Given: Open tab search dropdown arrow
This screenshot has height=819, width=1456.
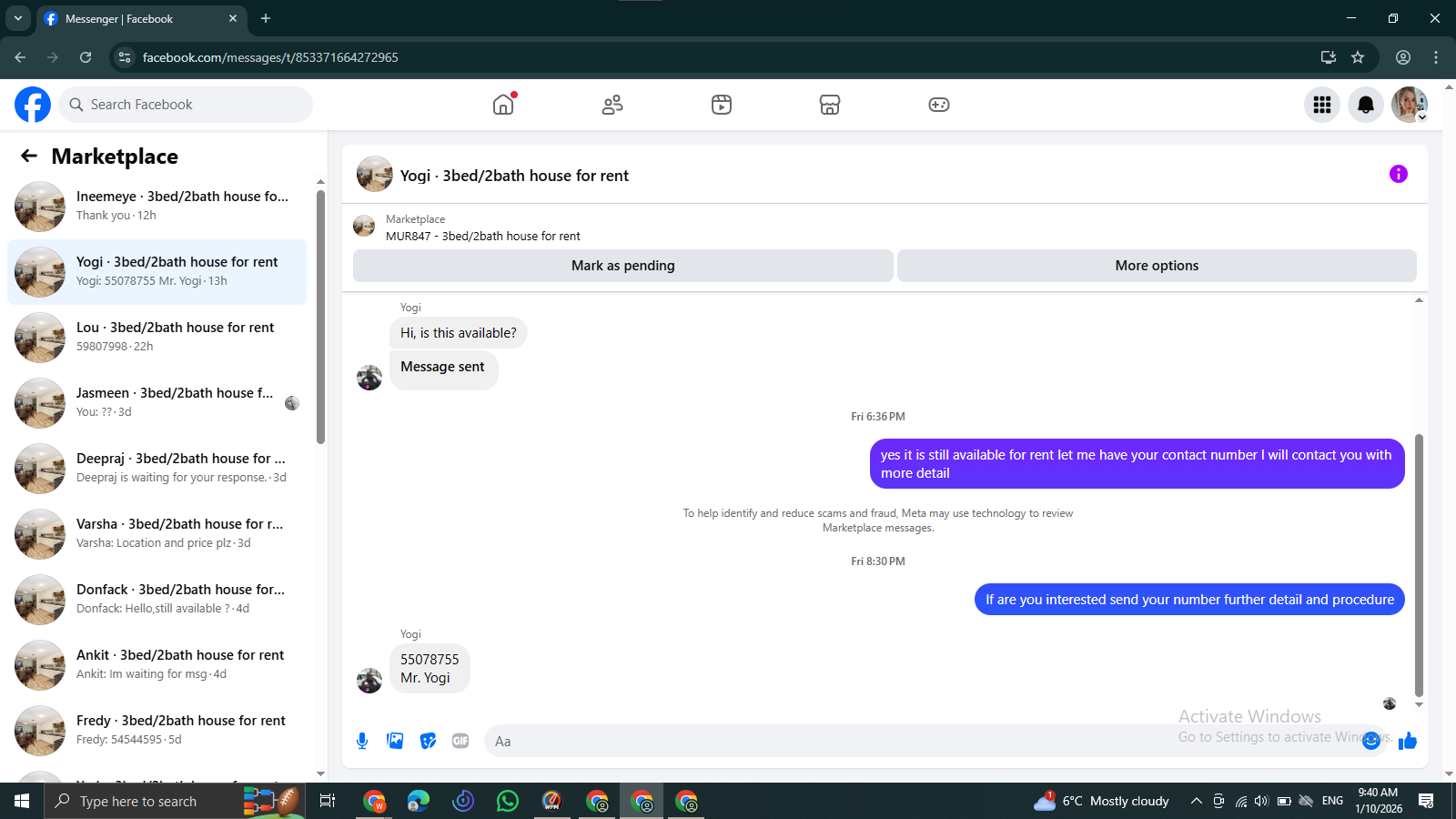Looking at the screenshot, I should point(17,18).
